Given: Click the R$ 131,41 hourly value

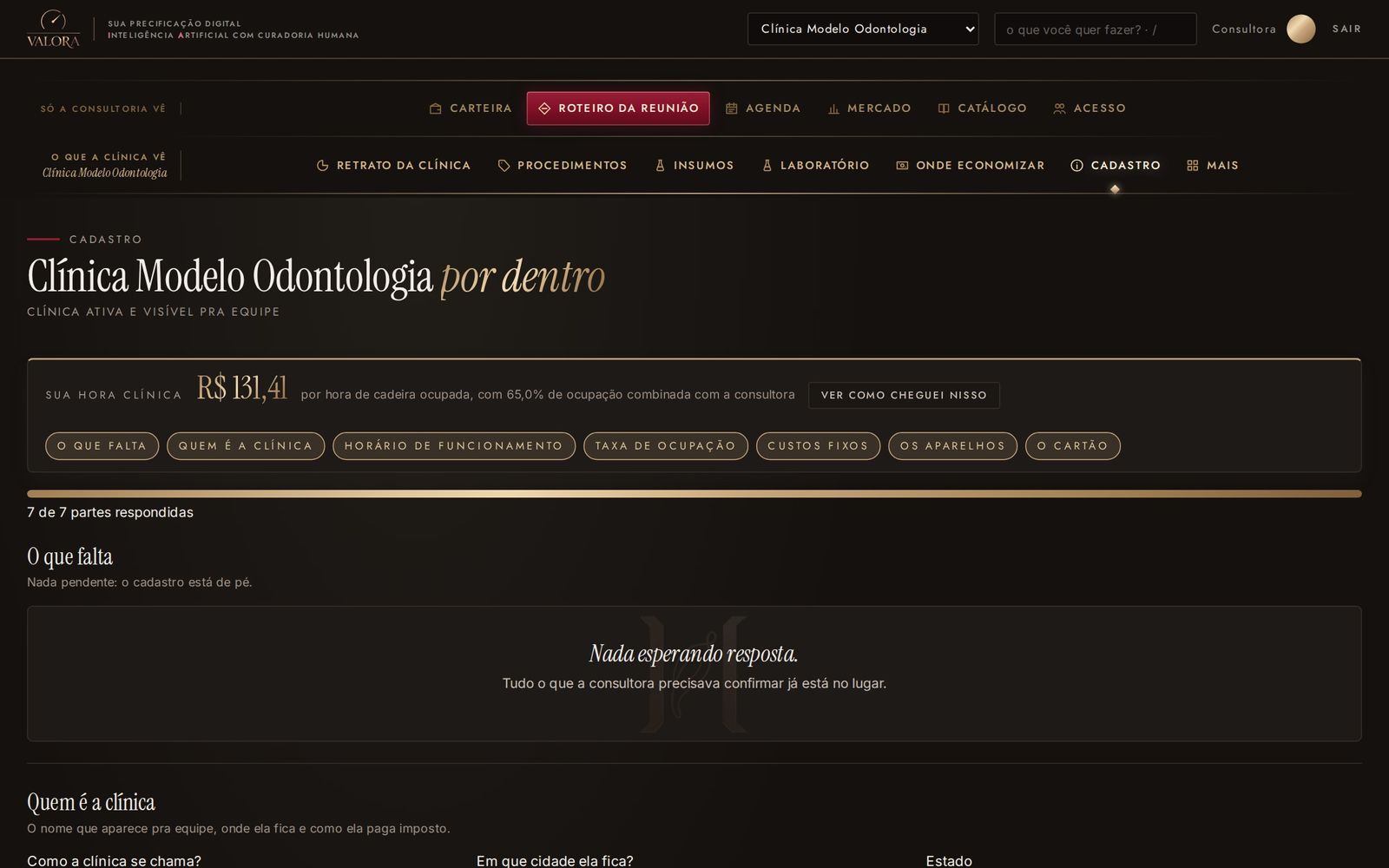Looking at the screenshot, I should coord(242,388).
